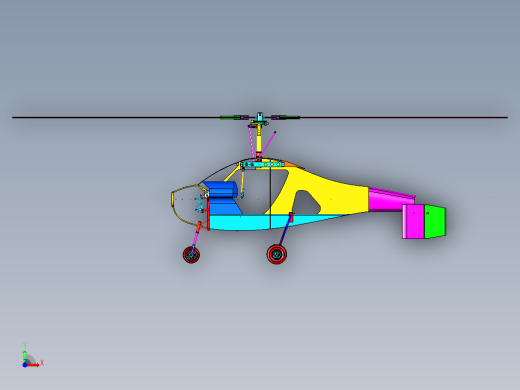520x390 pixels.
Task: Click the XYZ coordinate triad icon
Action: 32,356
